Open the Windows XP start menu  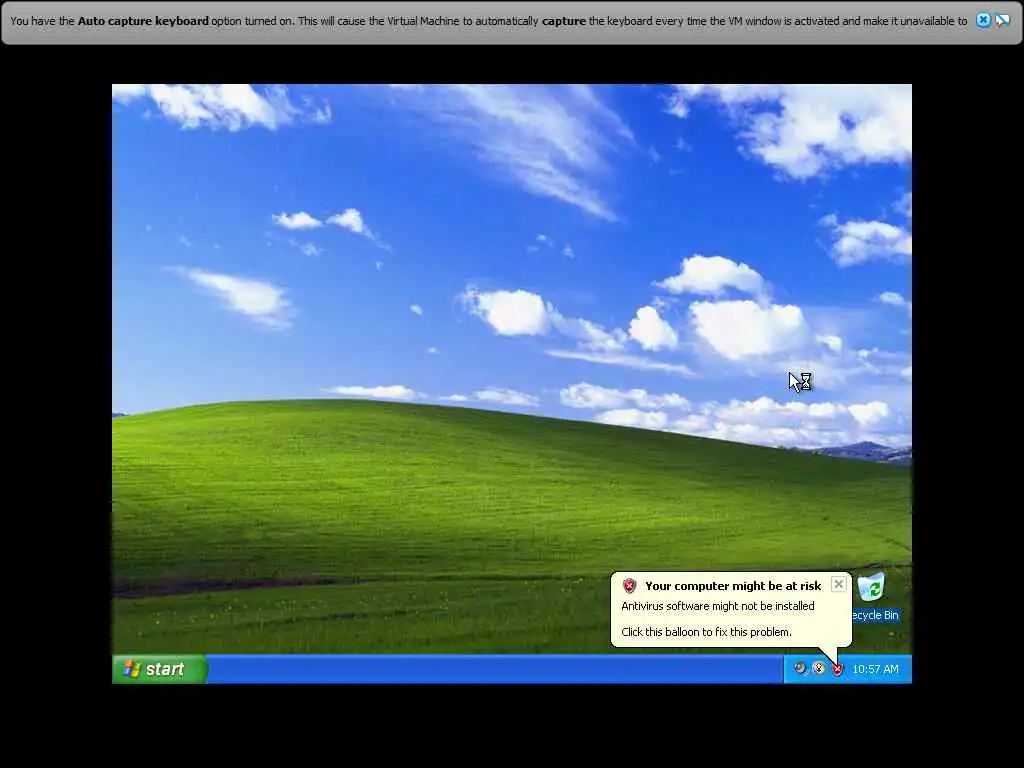click(159, 669)
